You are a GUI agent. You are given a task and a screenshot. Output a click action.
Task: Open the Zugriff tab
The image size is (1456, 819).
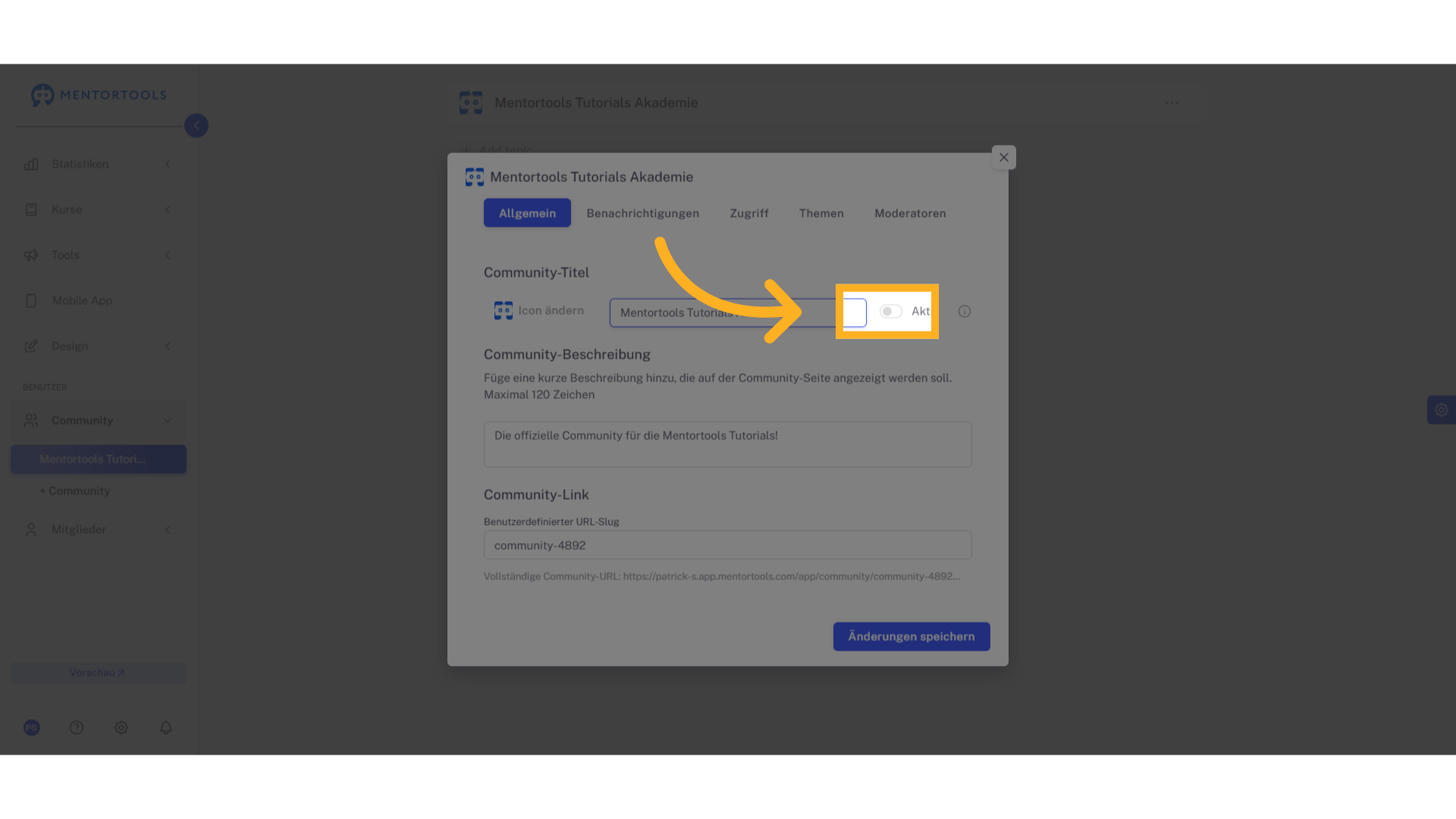pyautogui.click(x=749, y=213)
